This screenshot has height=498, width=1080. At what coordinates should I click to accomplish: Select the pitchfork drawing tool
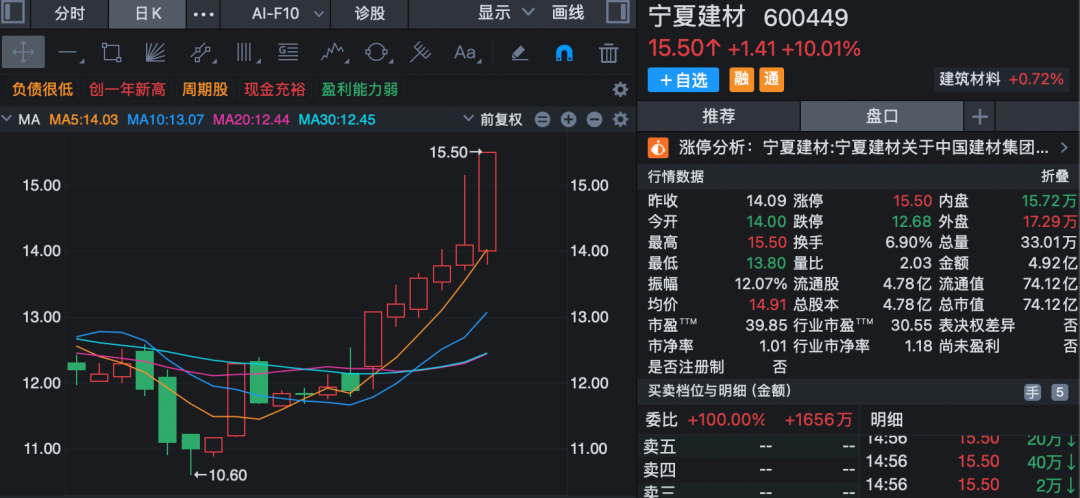422,52
